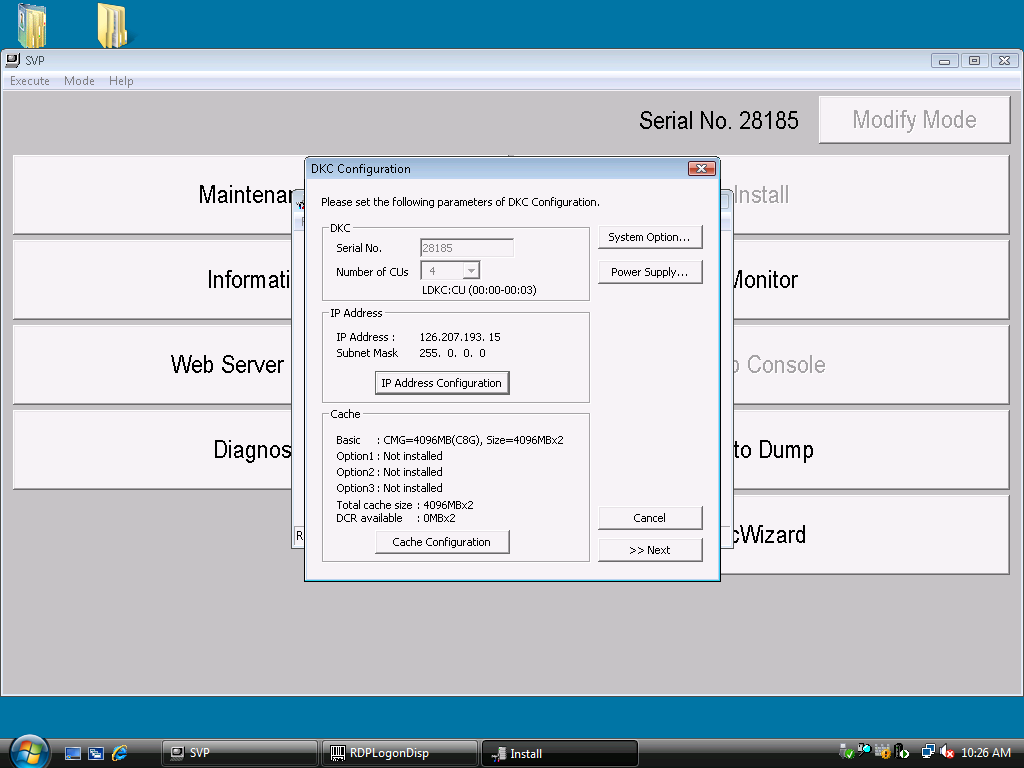Image resolution: width=1024 pixels, height=768 pixels.
Task: Click the Show Desktop quick launch icon
Action: 73,753
